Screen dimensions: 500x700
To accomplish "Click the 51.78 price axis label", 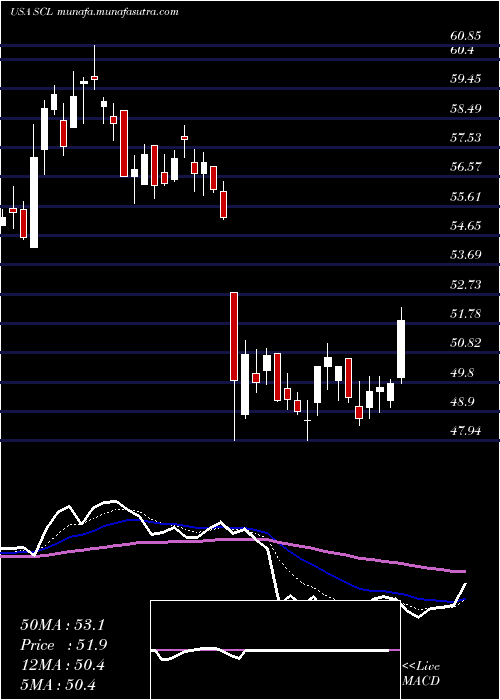I will (x=466, y=314).
